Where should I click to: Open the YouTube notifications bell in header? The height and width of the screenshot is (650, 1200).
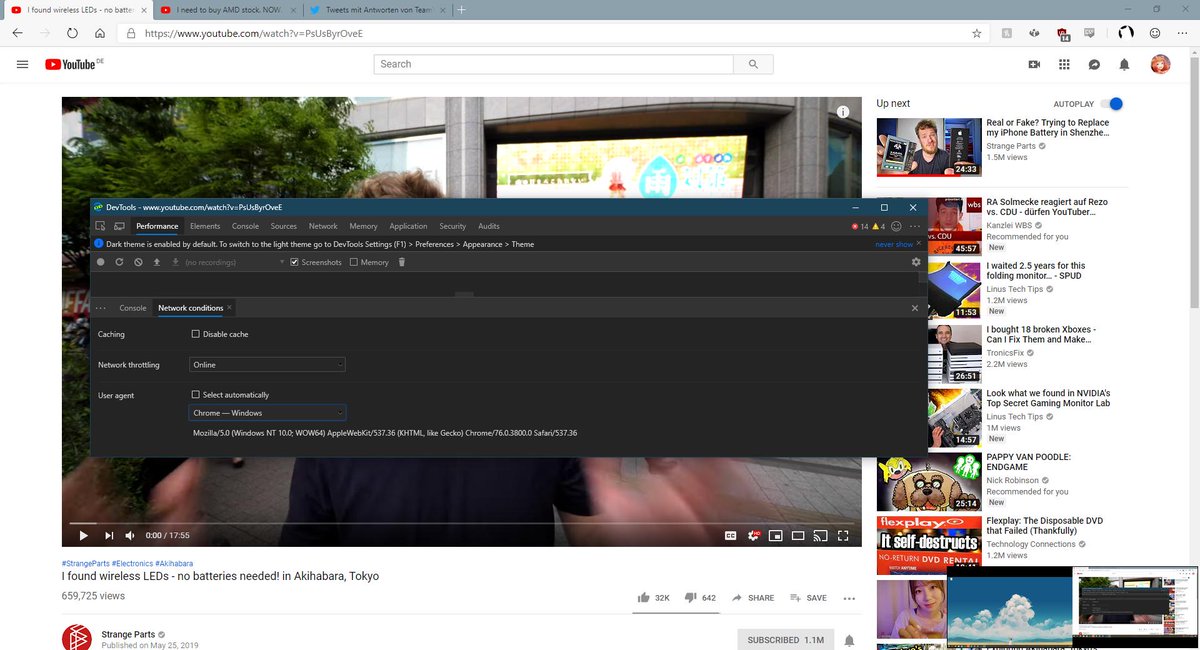1125,64
